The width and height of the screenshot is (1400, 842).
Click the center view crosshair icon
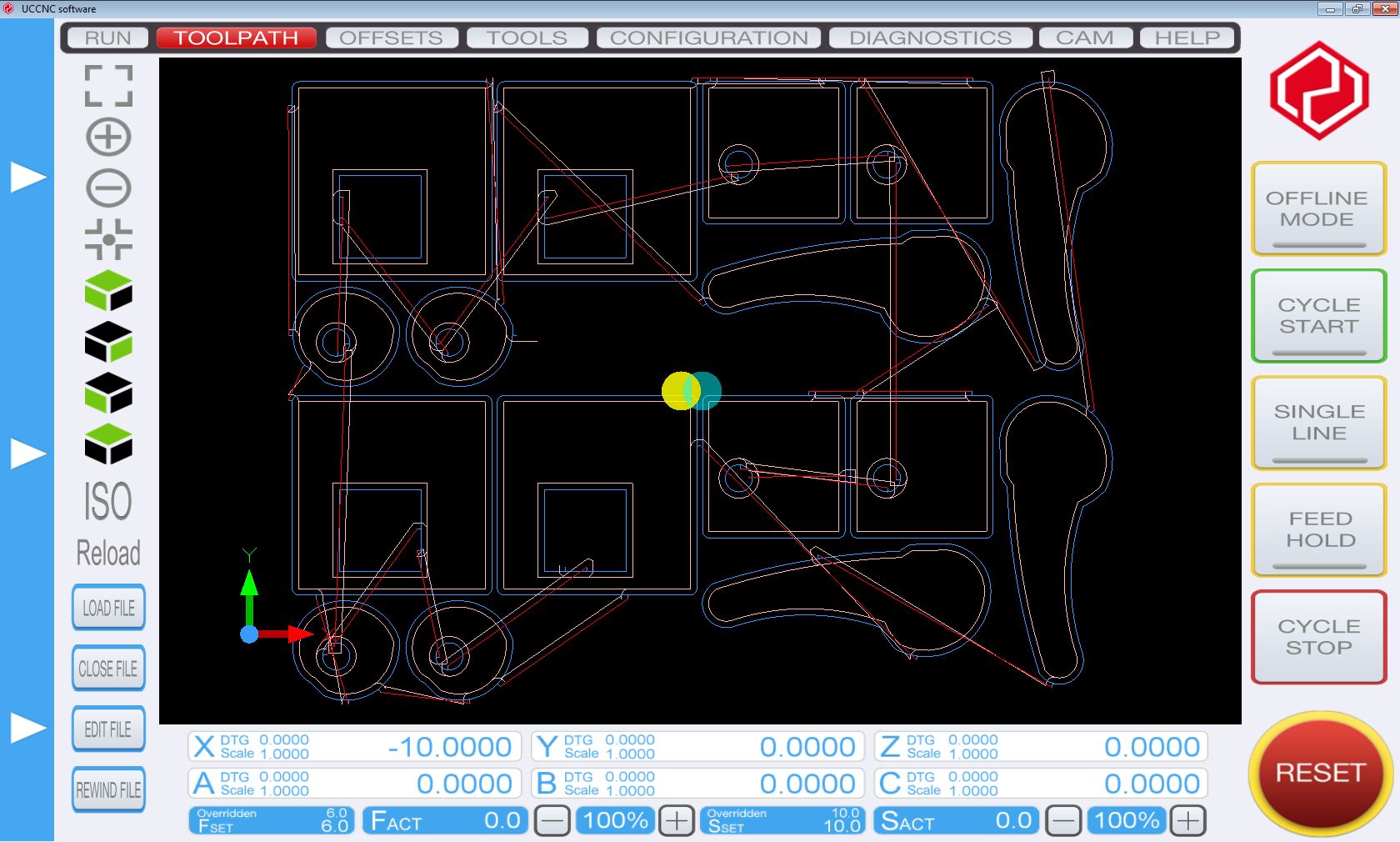[x=109, y=239]
